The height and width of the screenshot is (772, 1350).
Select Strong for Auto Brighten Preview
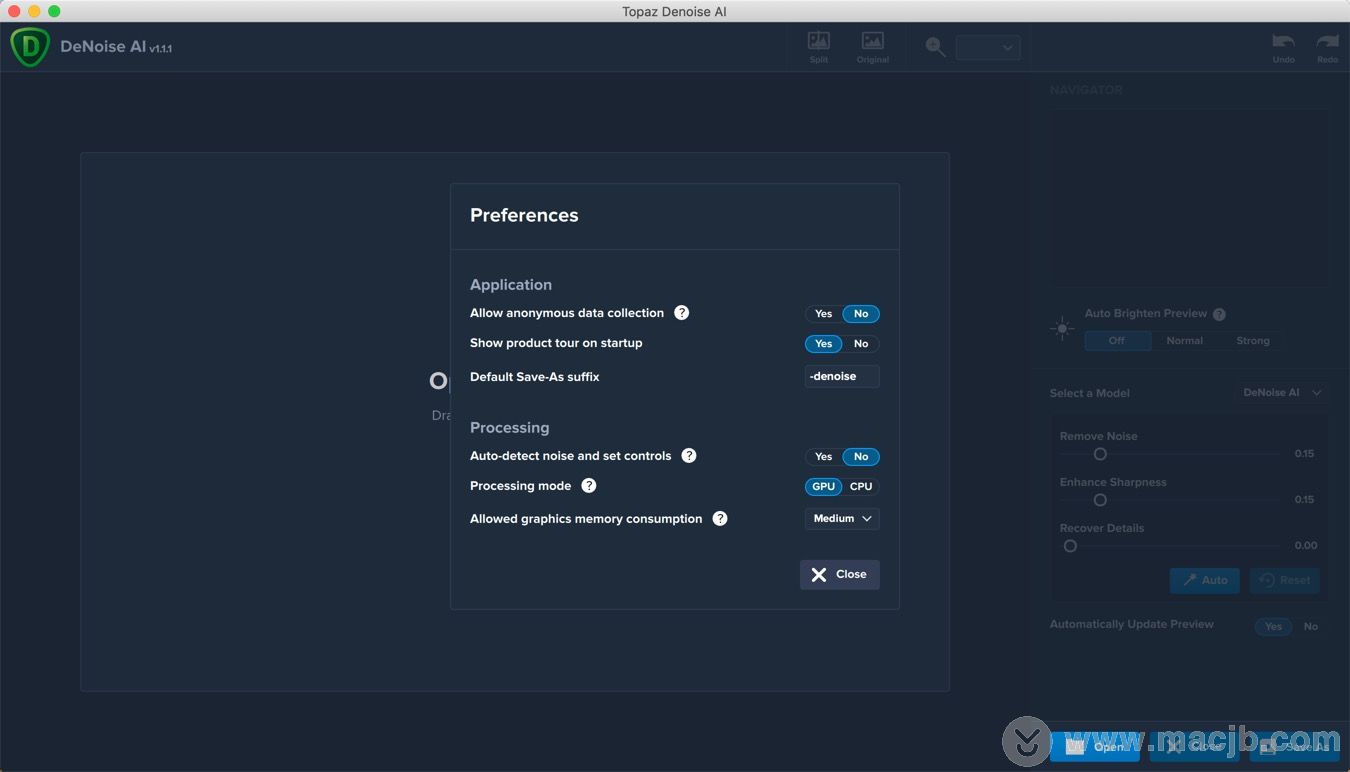tap(1252, 341)
